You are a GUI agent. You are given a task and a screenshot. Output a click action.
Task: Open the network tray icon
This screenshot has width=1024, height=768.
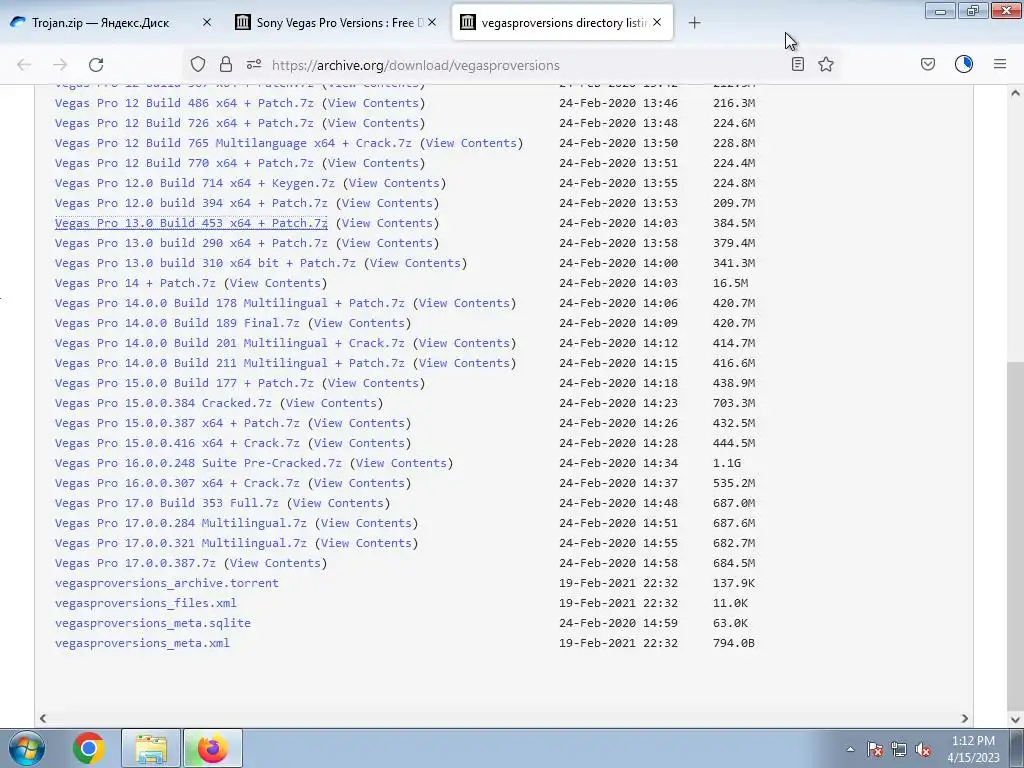pos(899,749)
